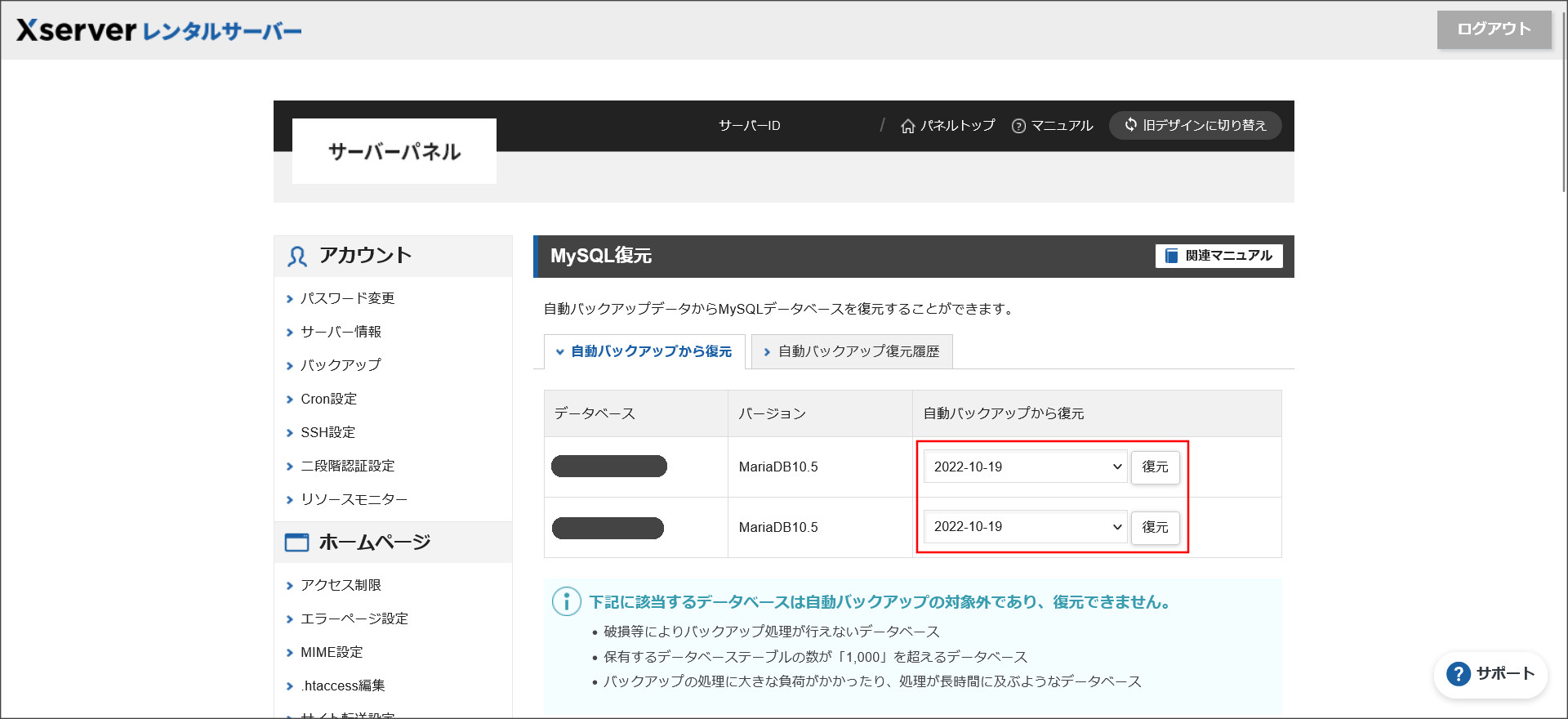Click the arrow icon before サーバー情報

tap(289, 333)
